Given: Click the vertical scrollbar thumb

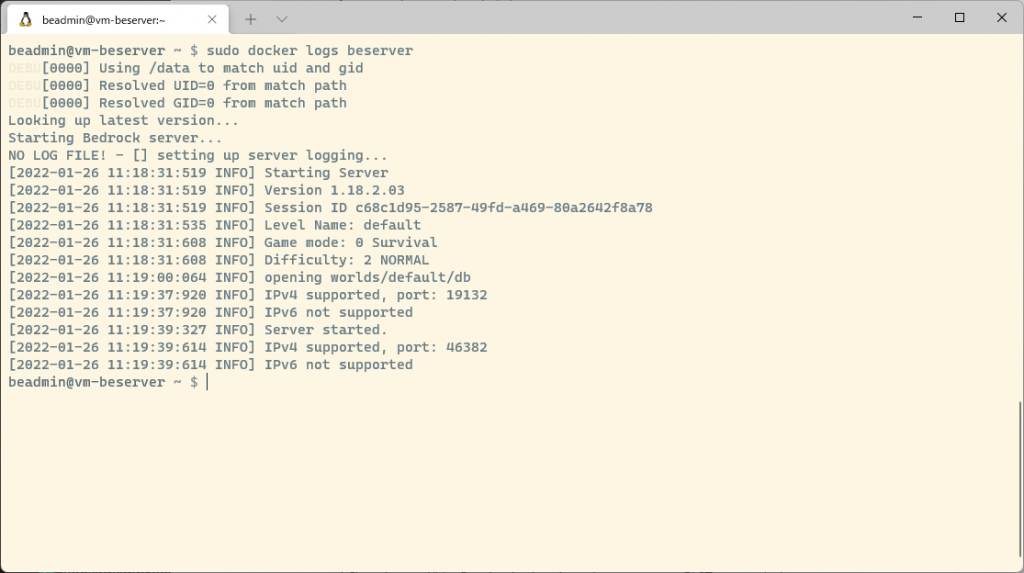Looking at the screenshot, I should click(x=1019, y=480).
